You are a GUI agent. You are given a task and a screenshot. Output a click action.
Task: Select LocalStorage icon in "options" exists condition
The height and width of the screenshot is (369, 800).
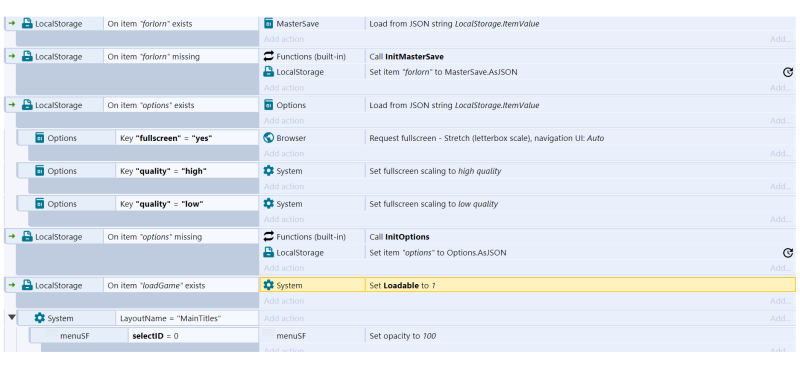click(27, 105)
